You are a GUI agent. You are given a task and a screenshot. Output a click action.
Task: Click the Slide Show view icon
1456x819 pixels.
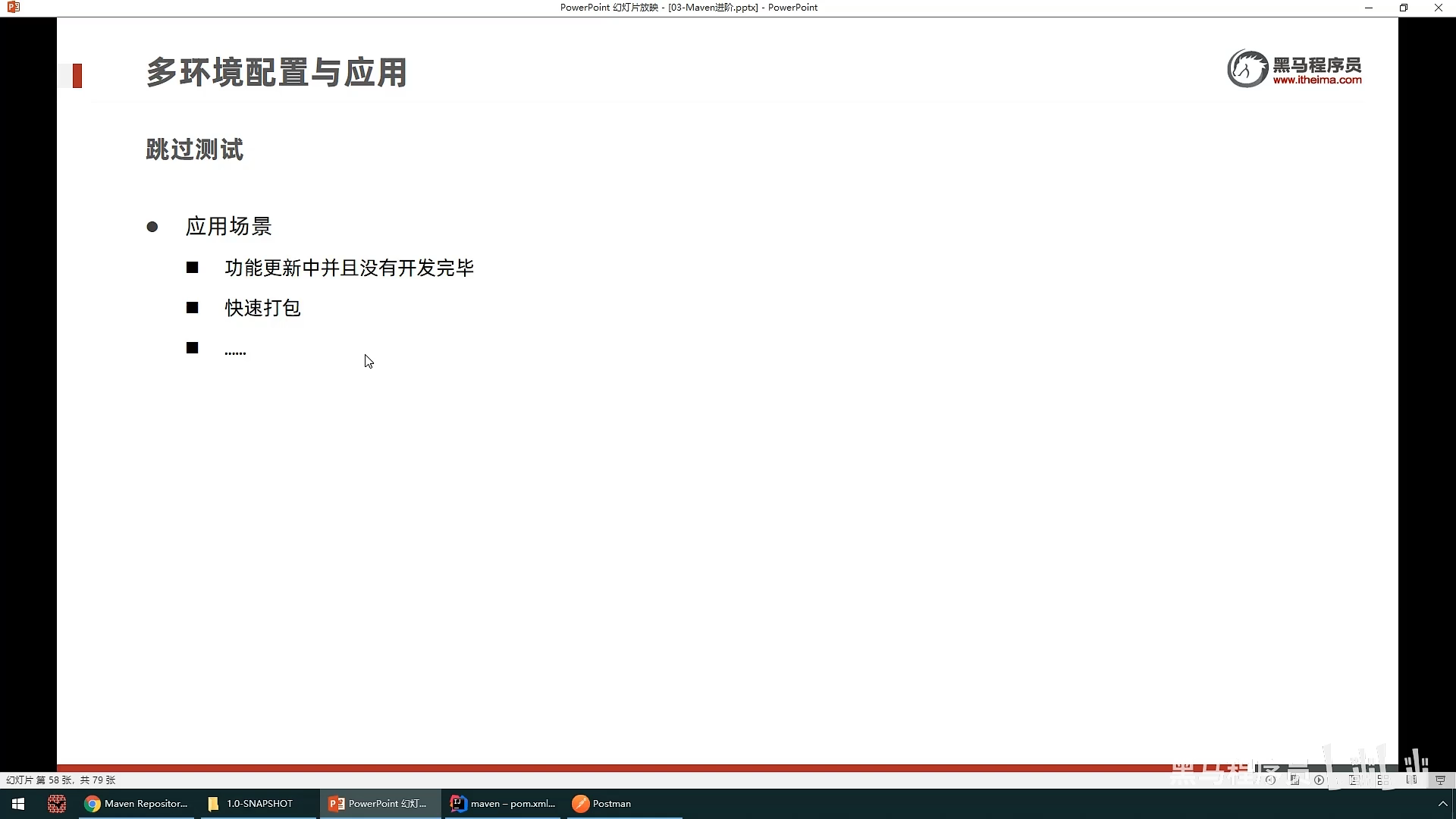[1440, 780]
